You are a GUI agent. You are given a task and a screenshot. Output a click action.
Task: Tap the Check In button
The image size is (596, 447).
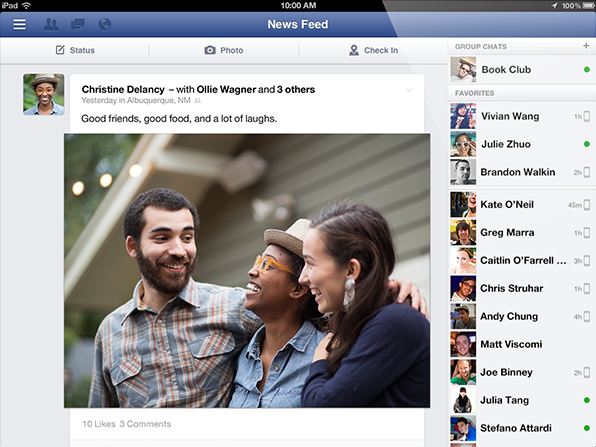tap(373, 50)
